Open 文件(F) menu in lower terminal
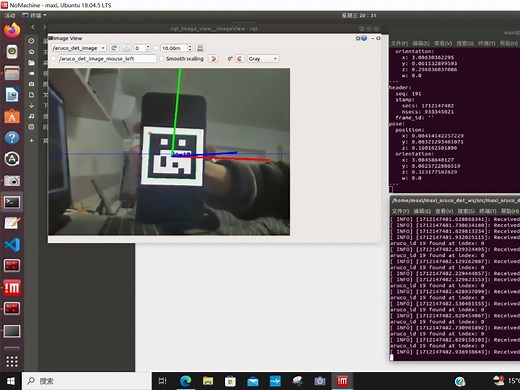The width and height of the screenshot is (520, 390). click(x=400, y=211)
